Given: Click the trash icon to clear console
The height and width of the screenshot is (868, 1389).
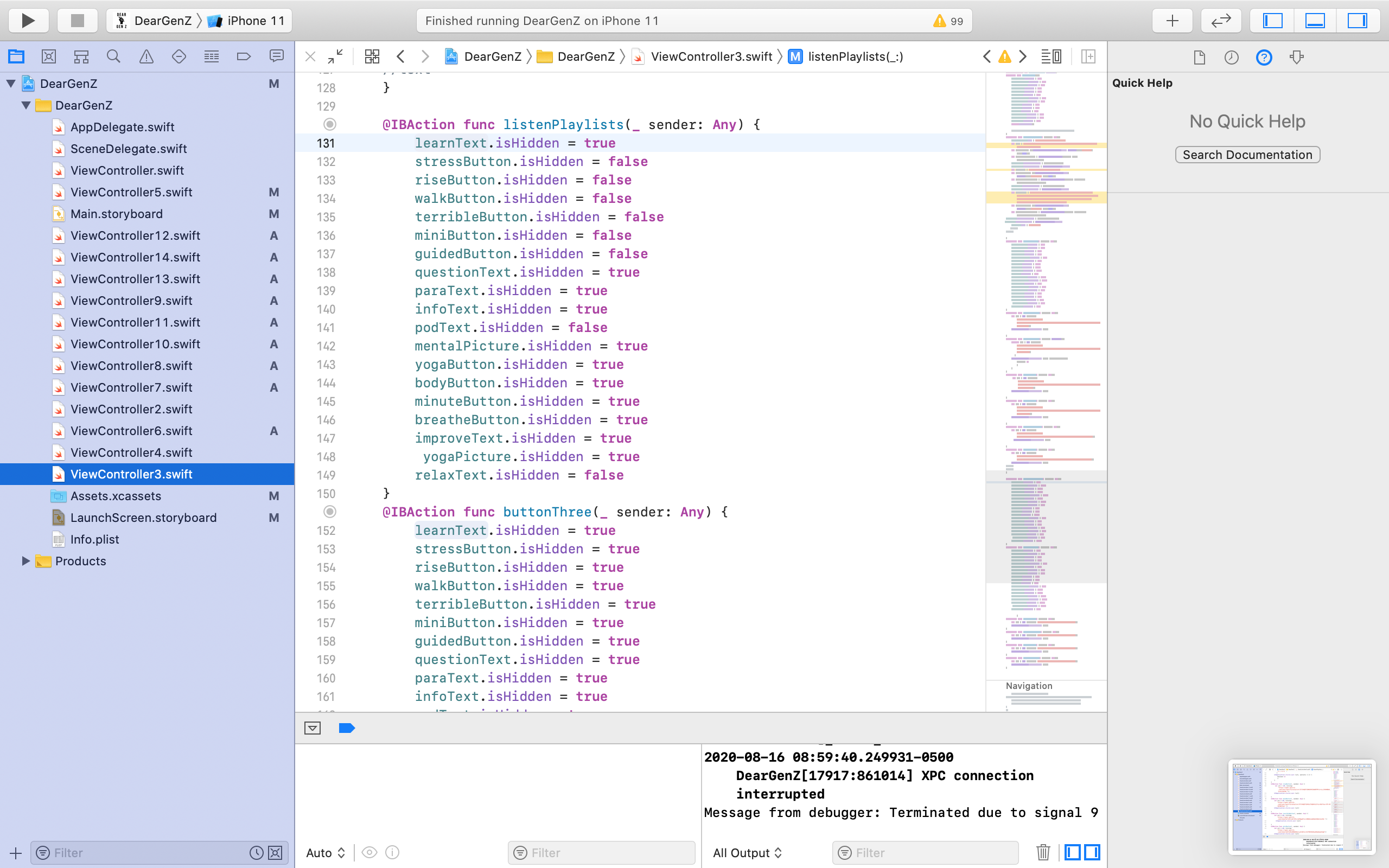Looking at the screenshot, I should (1043, 852).
